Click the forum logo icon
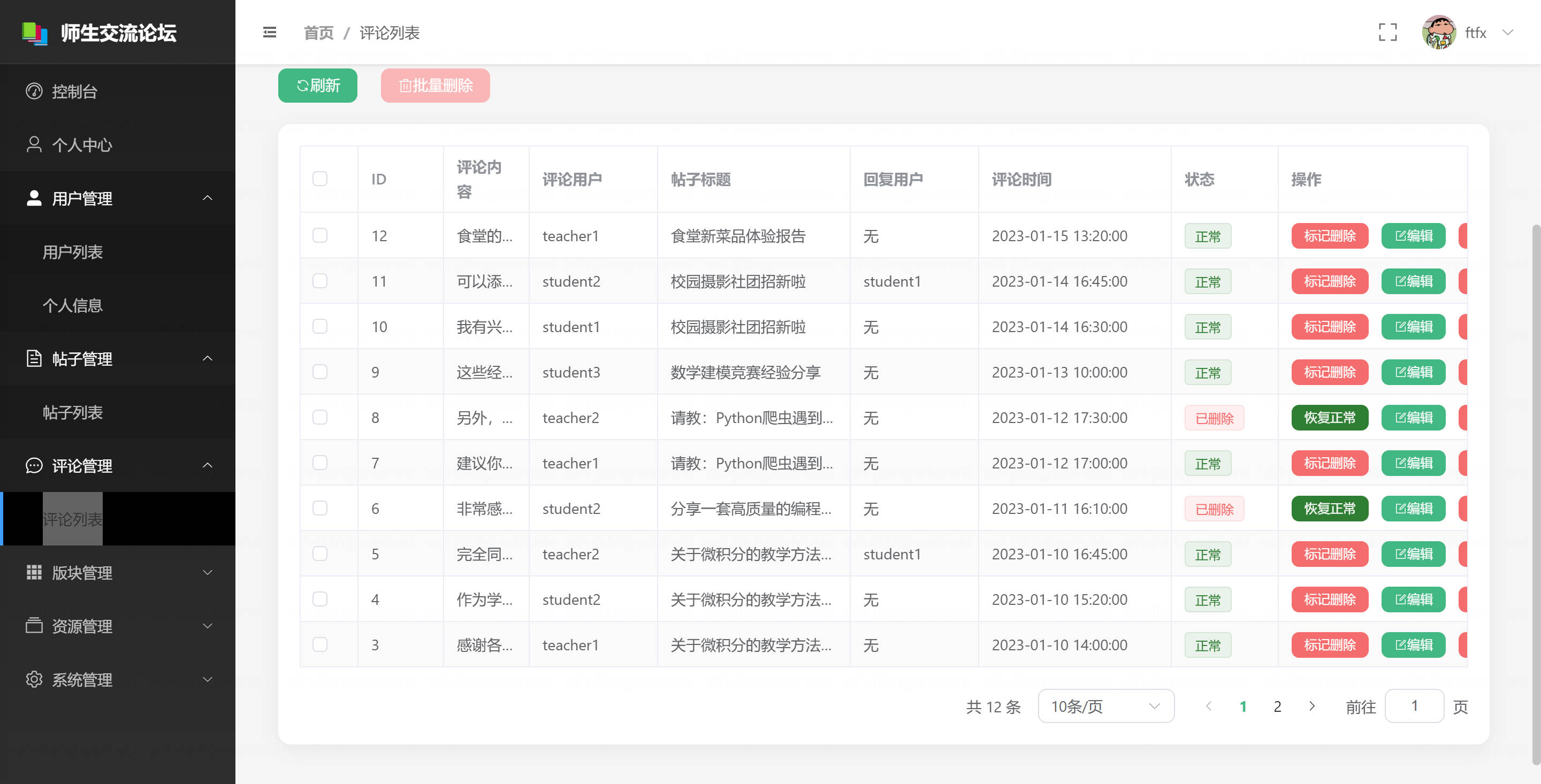Image resolution: width=1541 pixels, height=784 pixels. pos(35,33)
